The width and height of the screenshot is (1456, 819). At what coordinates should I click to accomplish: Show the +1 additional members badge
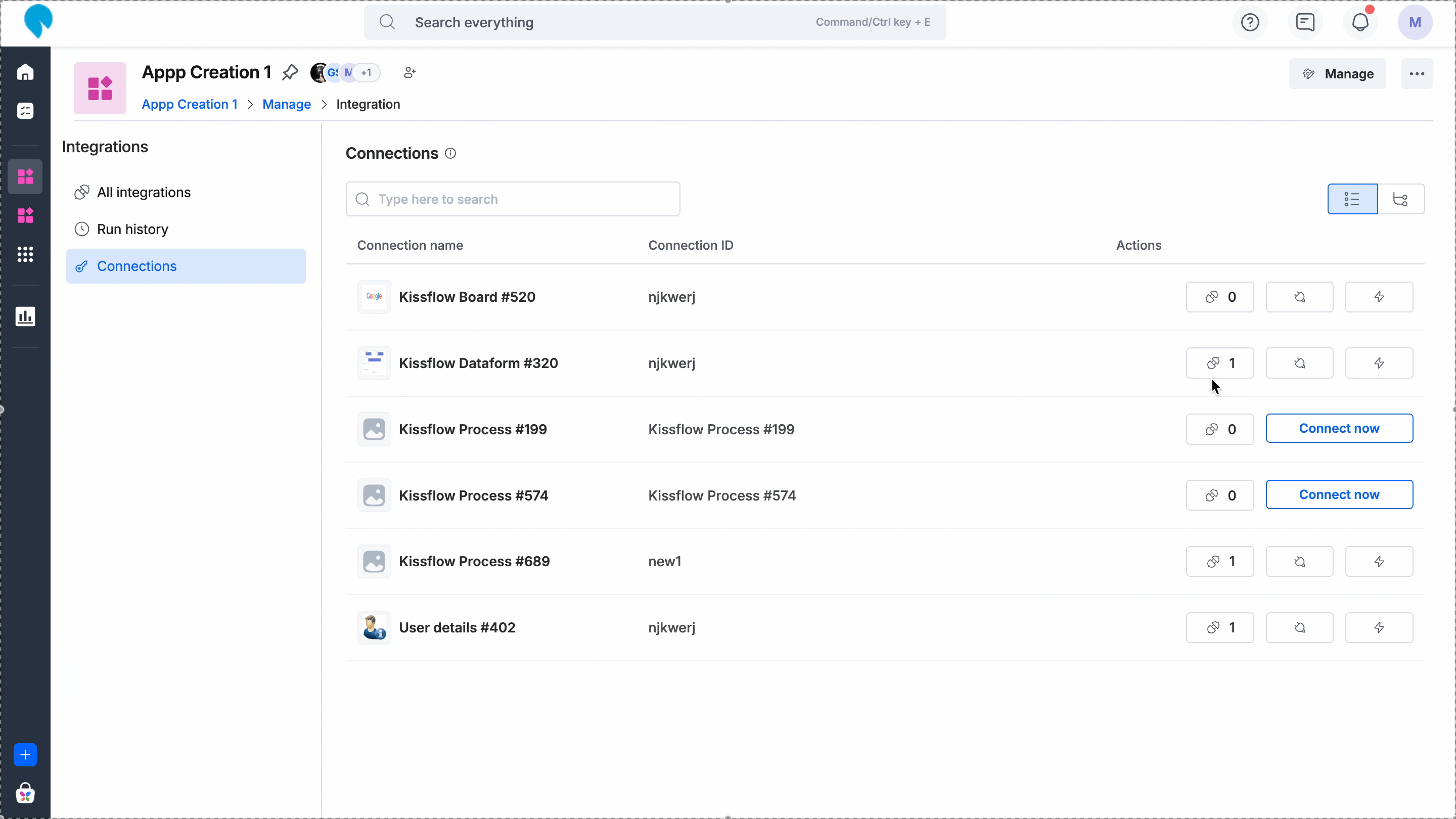tap(367, 72)
